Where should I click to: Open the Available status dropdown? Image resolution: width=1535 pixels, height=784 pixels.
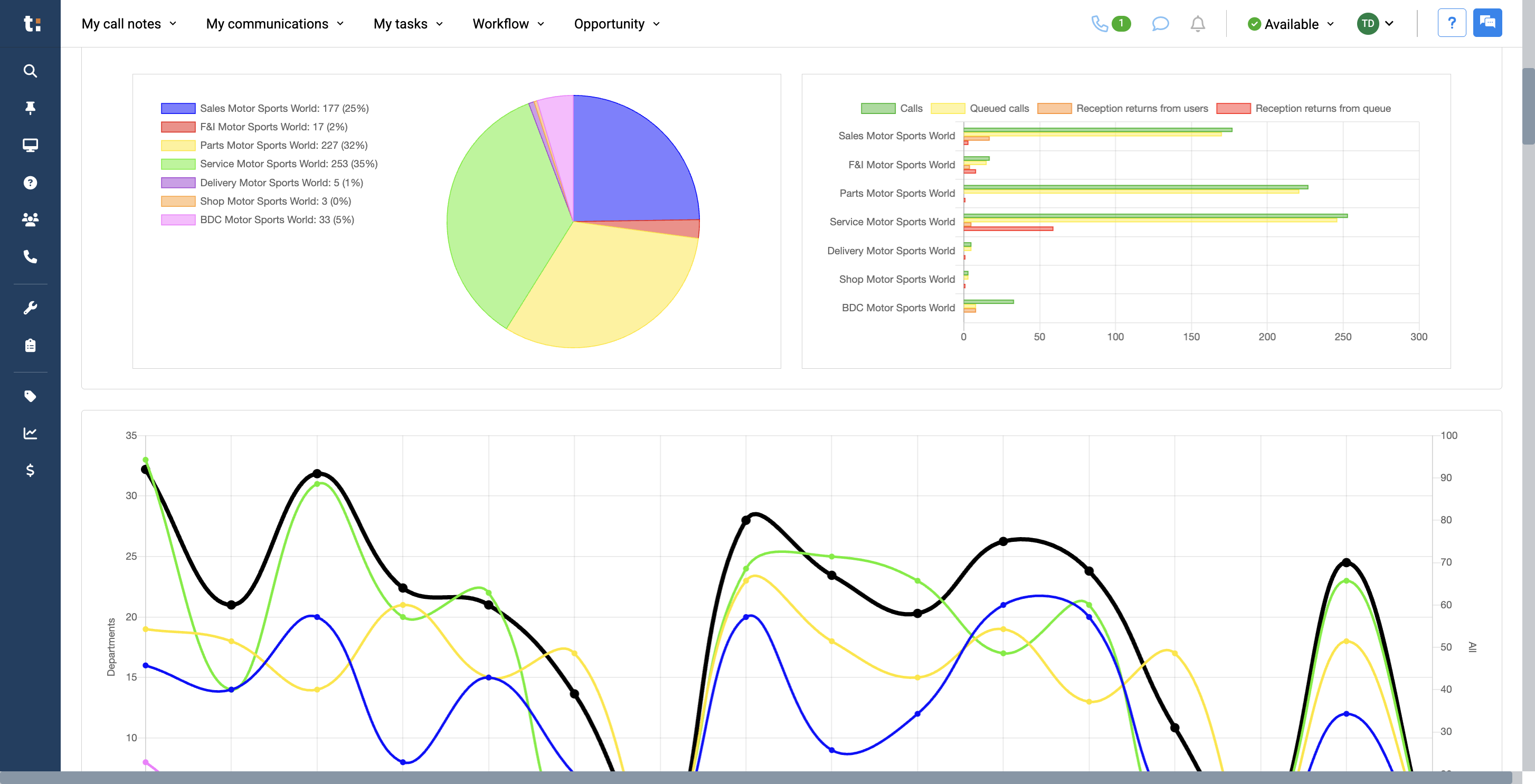point(1290,24)
